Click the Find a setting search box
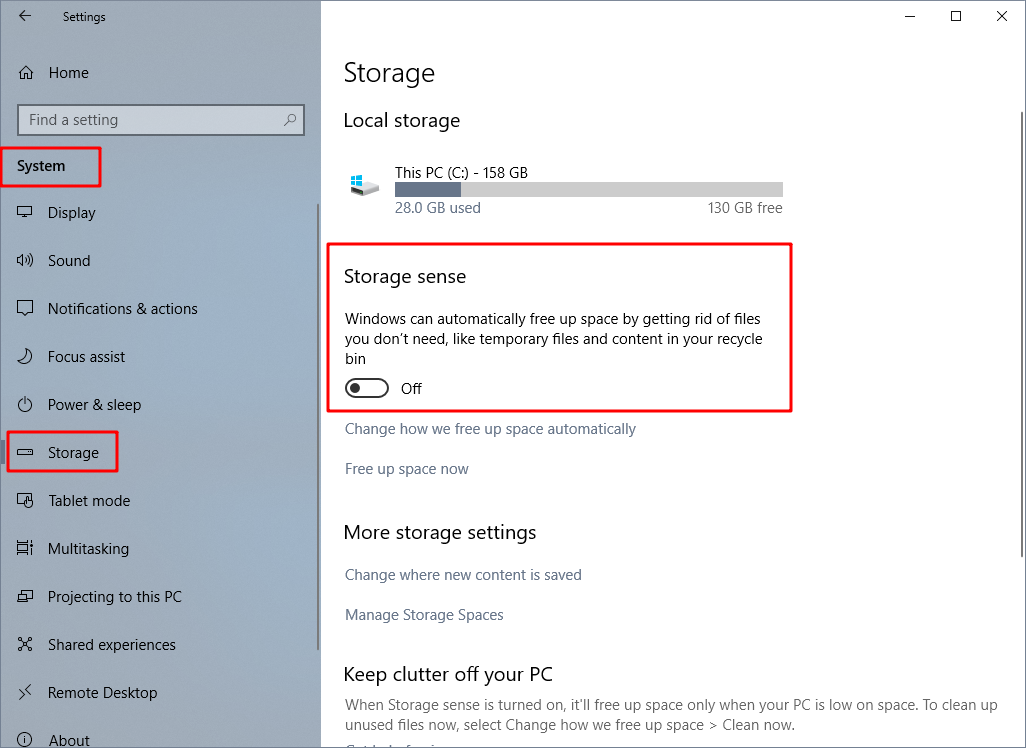Viewport: 1026px width, 748px height. 160,119
